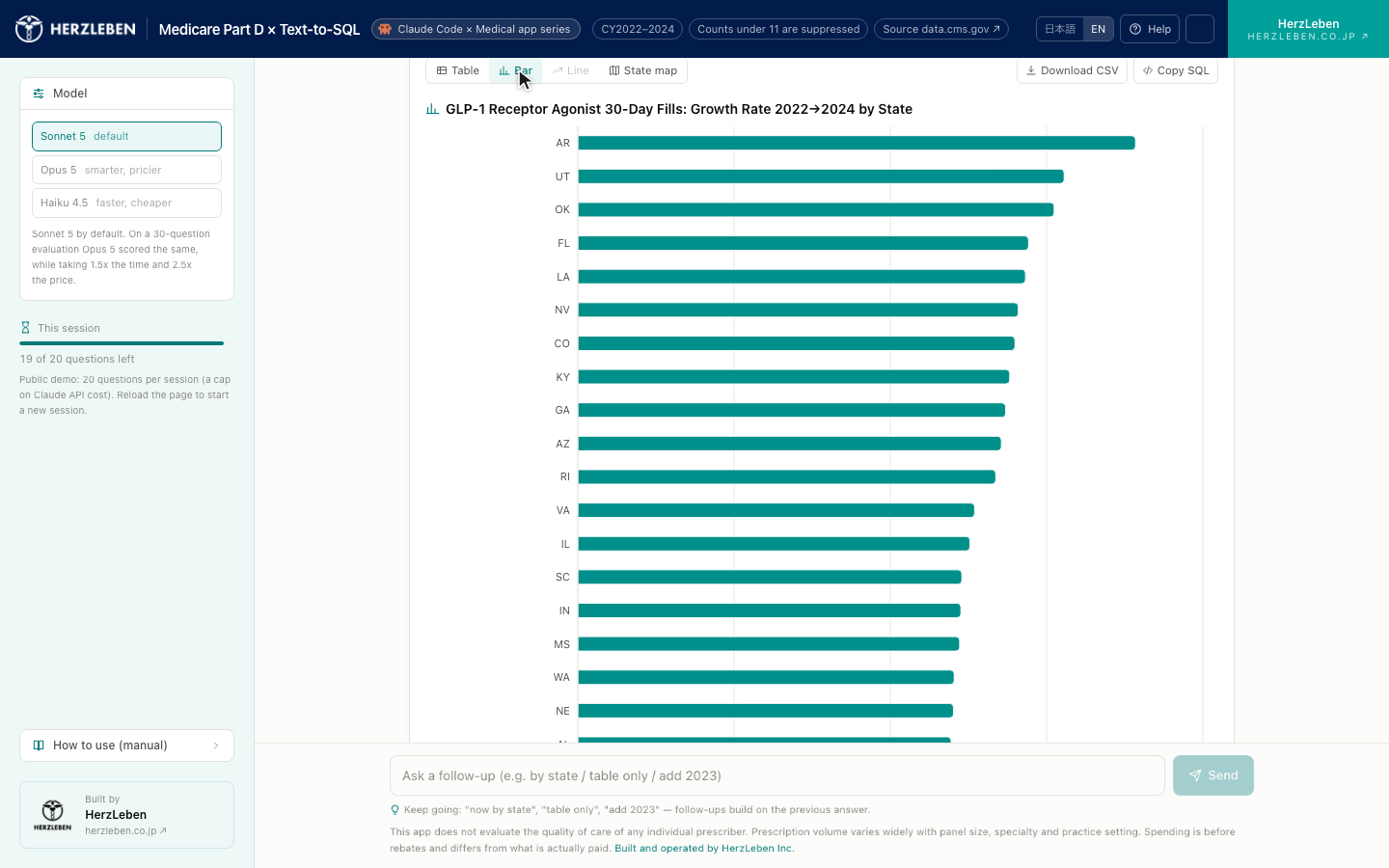Open the herzleben.co.jp link in the sidebar card
This screenshot has width=1389, height=868.
pyautogui.click(x=125, y=830)
